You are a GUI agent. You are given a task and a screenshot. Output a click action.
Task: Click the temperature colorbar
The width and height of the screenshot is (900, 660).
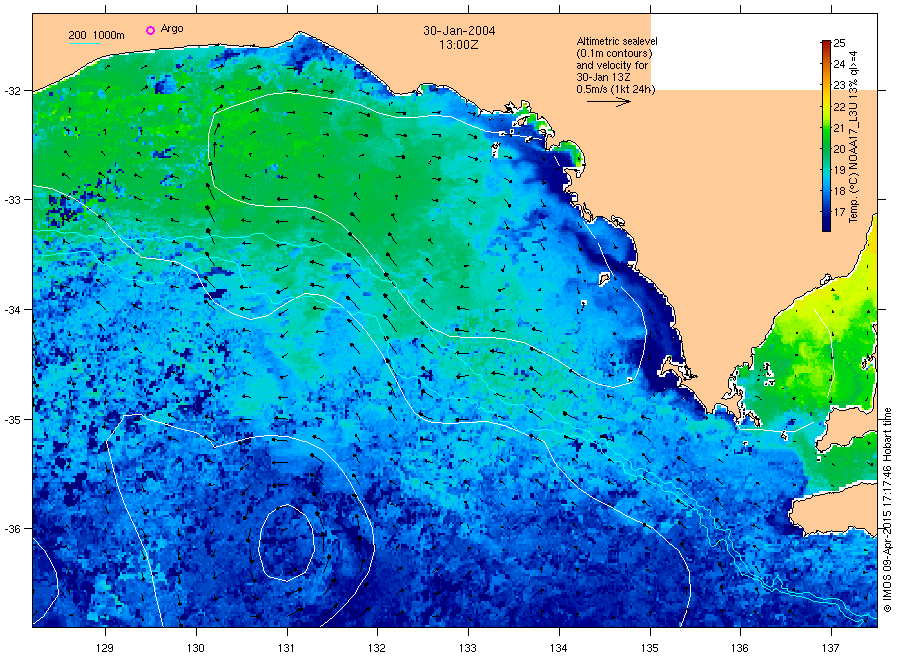pyautogui.click(x=826, y=136)
